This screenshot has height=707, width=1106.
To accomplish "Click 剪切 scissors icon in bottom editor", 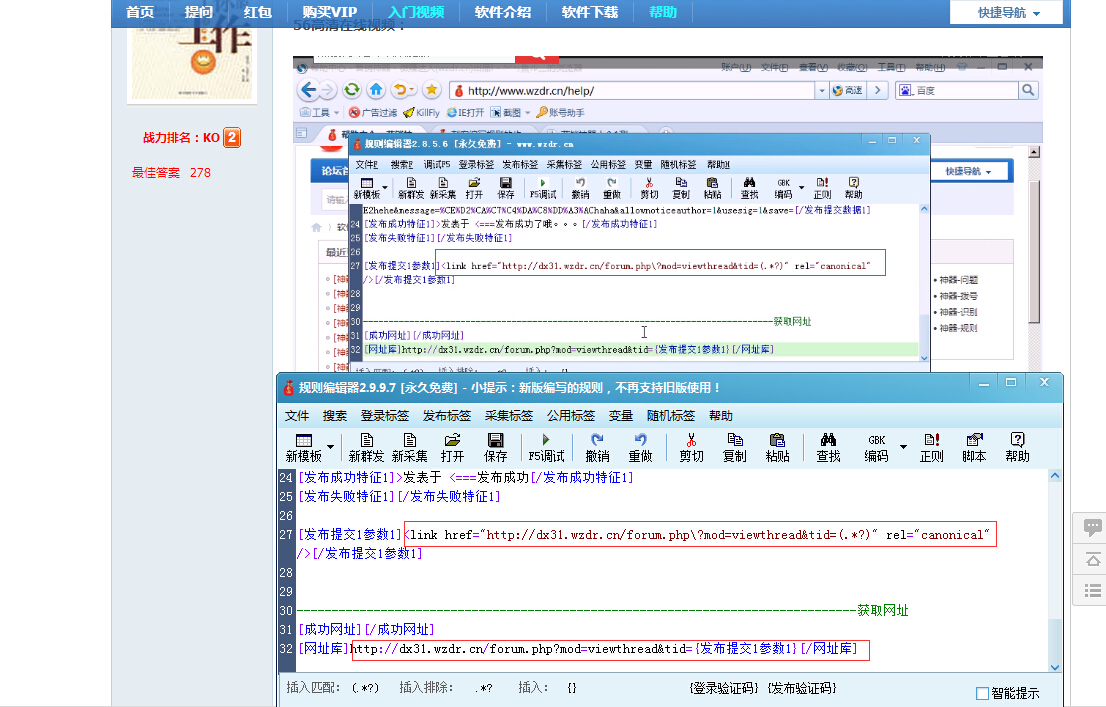I will (691, 446).
